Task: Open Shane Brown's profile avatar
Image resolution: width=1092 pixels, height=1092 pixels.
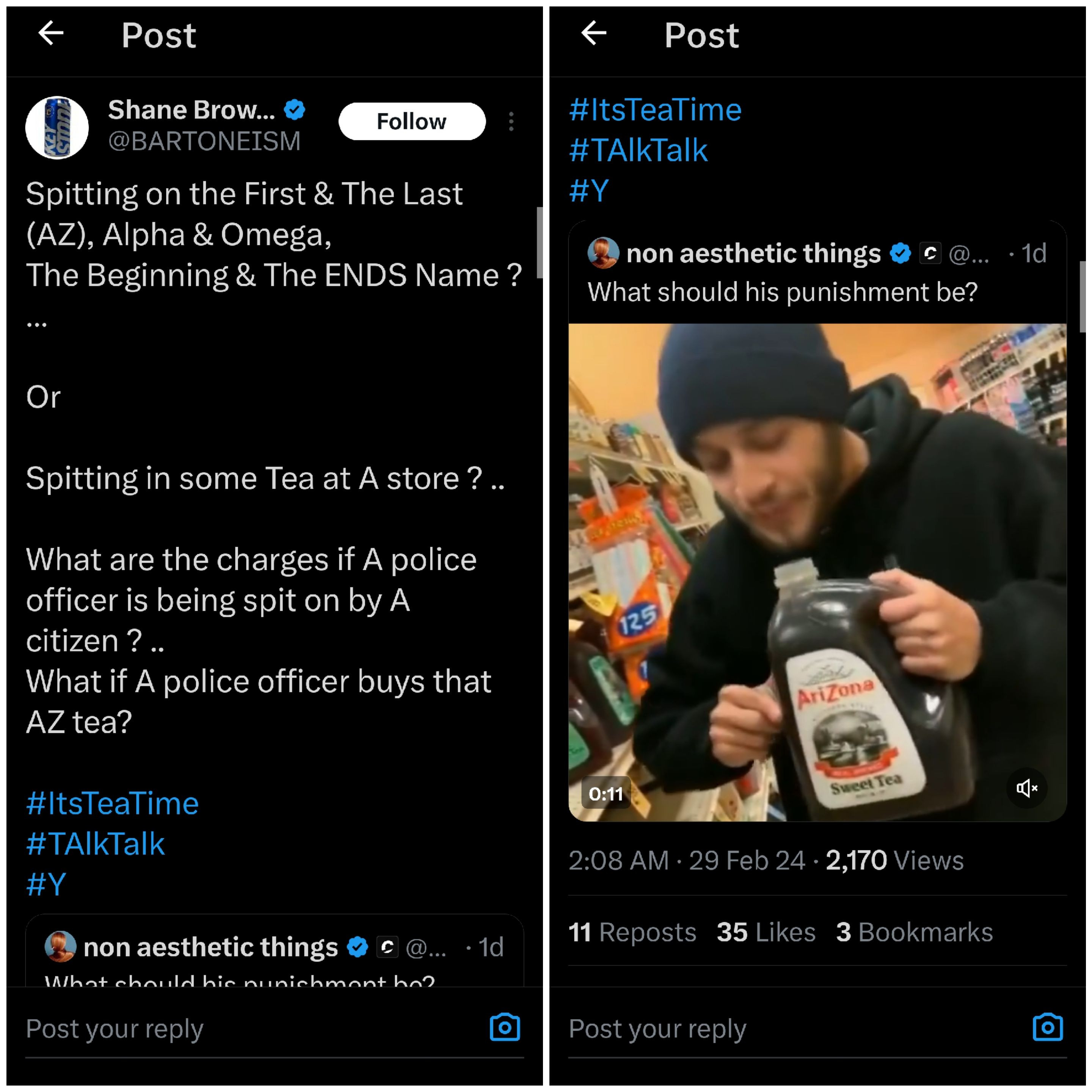Action: click(x=57, y=128)
